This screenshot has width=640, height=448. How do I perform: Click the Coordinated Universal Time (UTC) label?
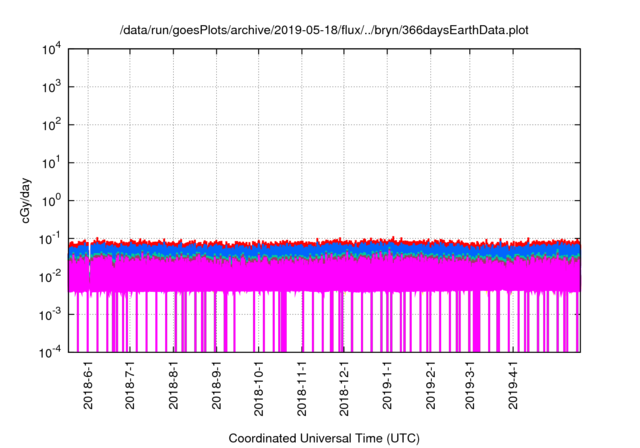click(324, 439)
